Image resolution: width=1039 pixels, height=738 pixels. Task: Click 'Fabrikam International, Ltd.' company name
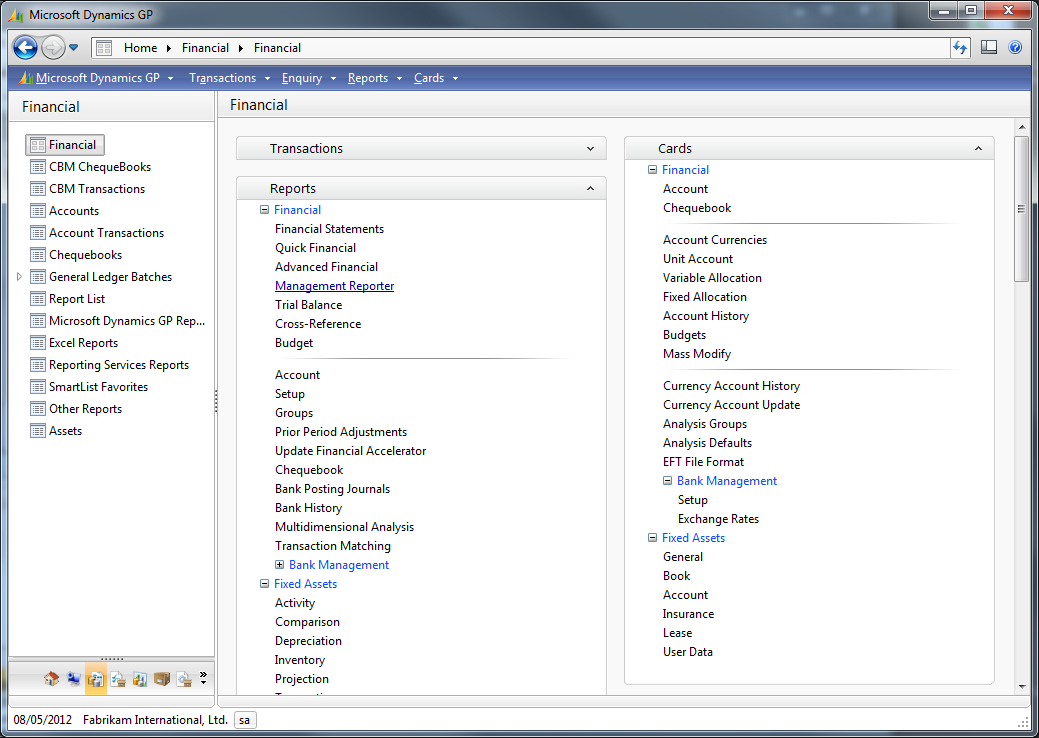(x=155, y=720)
